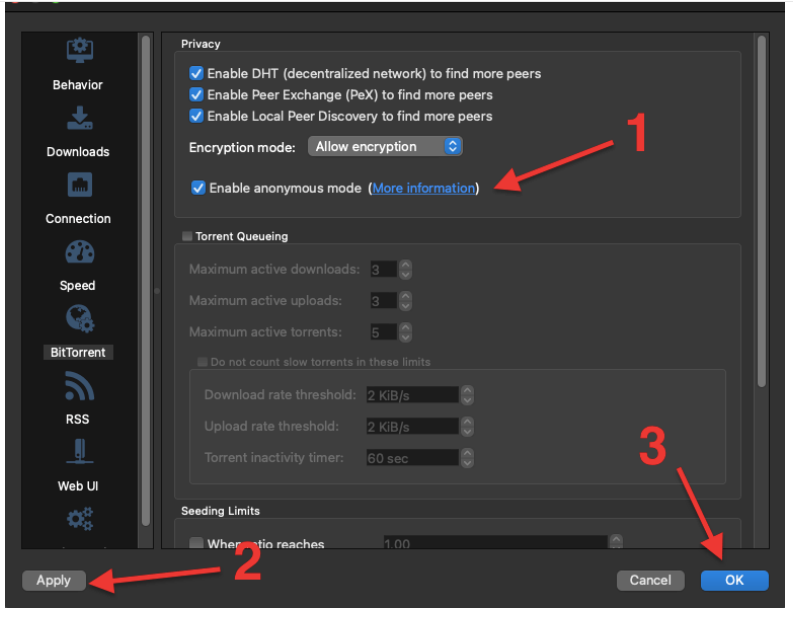Click the Upload rate threshold field
Viewport: 793px width, 618px height.
[x=413, y=426]
